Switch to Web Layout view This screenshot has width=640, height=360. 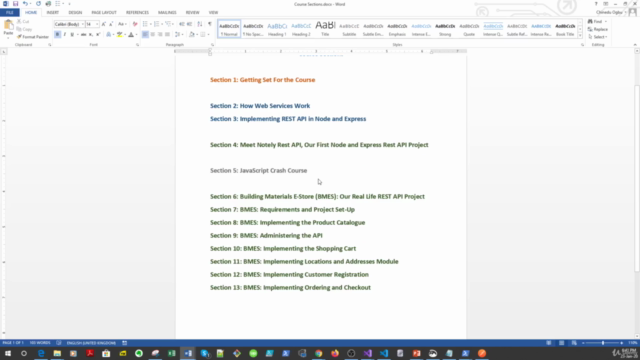point(574,343)
